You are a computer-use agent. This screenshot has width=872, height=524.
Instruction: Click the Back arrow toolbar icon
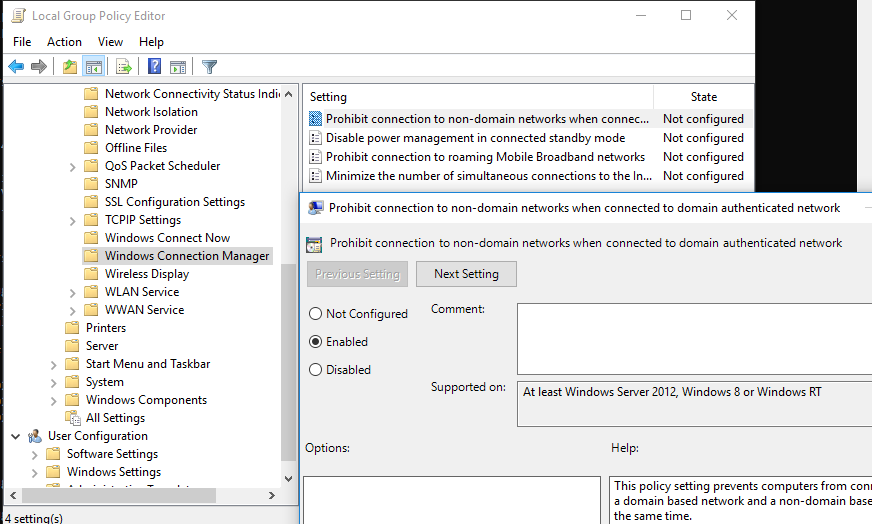16,67
